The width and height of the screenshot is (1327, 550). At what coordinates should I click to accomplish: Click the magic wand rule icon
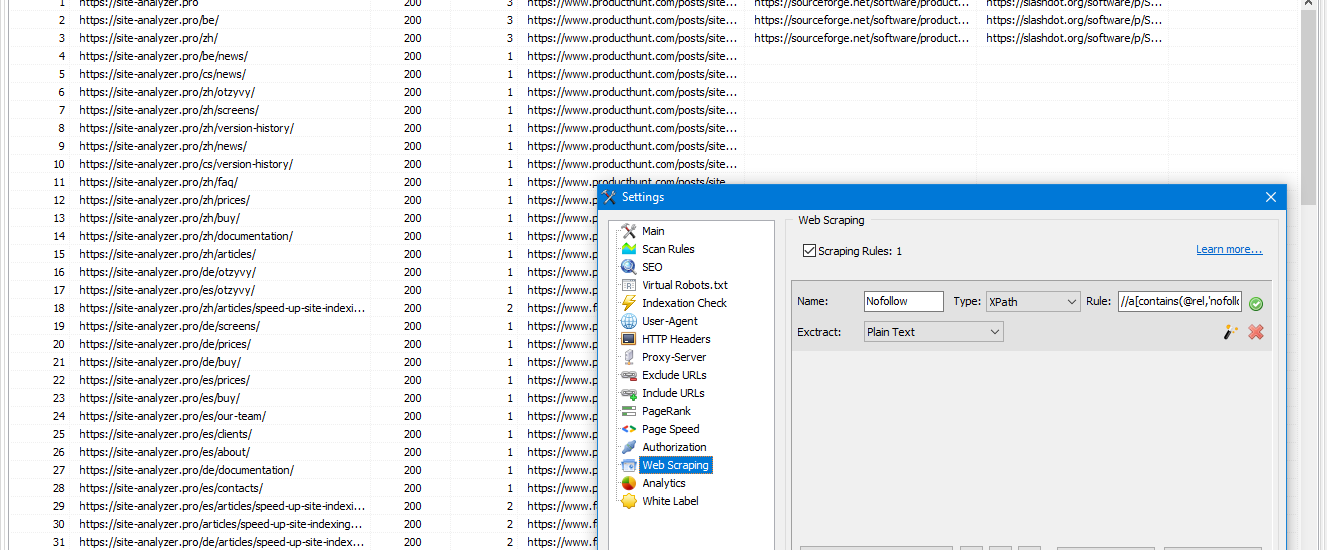pos(1231,332)
